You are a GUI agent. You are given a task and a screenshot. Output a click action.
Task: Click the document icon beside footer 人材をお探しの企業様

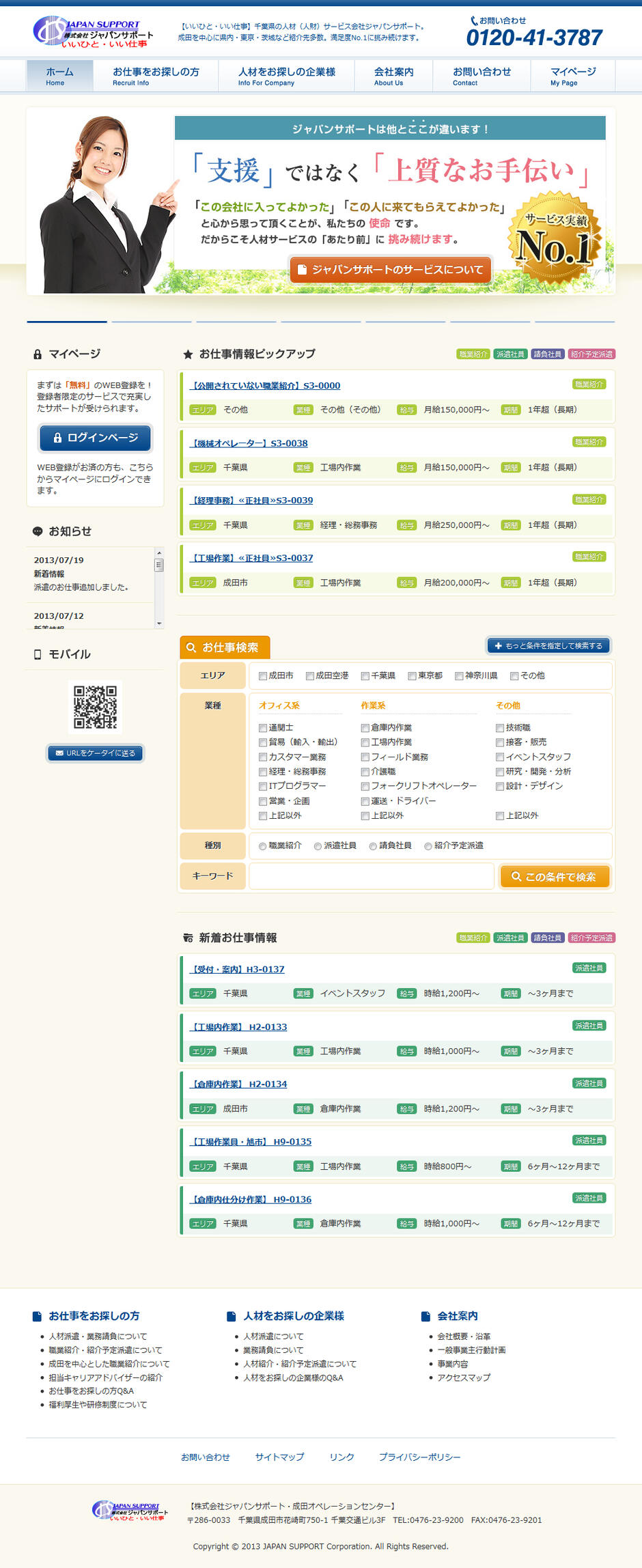pyautogui.click(x=232, y=1316)
